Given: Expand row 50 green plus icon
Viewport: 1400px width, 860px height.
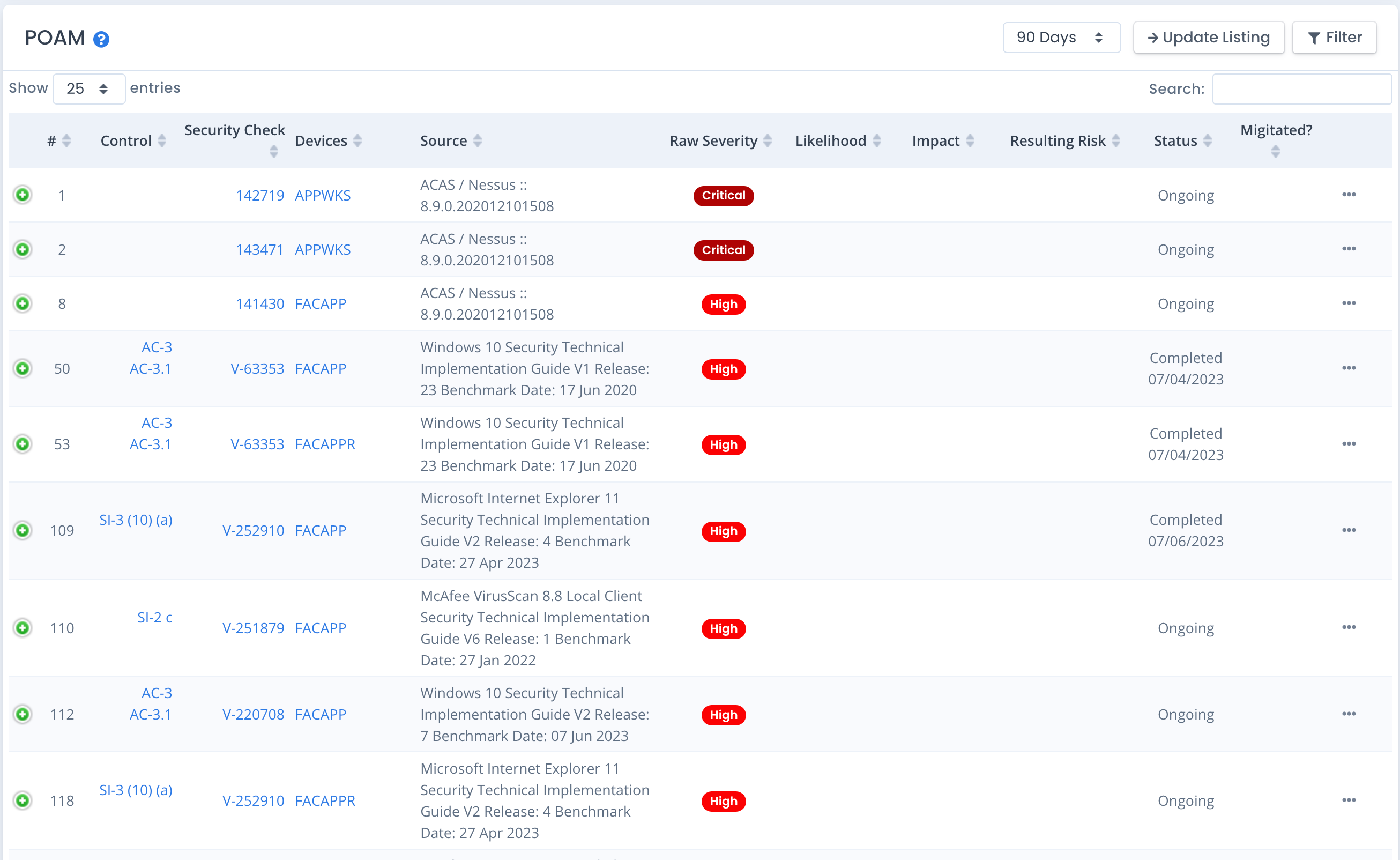Looking at the screenshot, I should pos(23,368).
